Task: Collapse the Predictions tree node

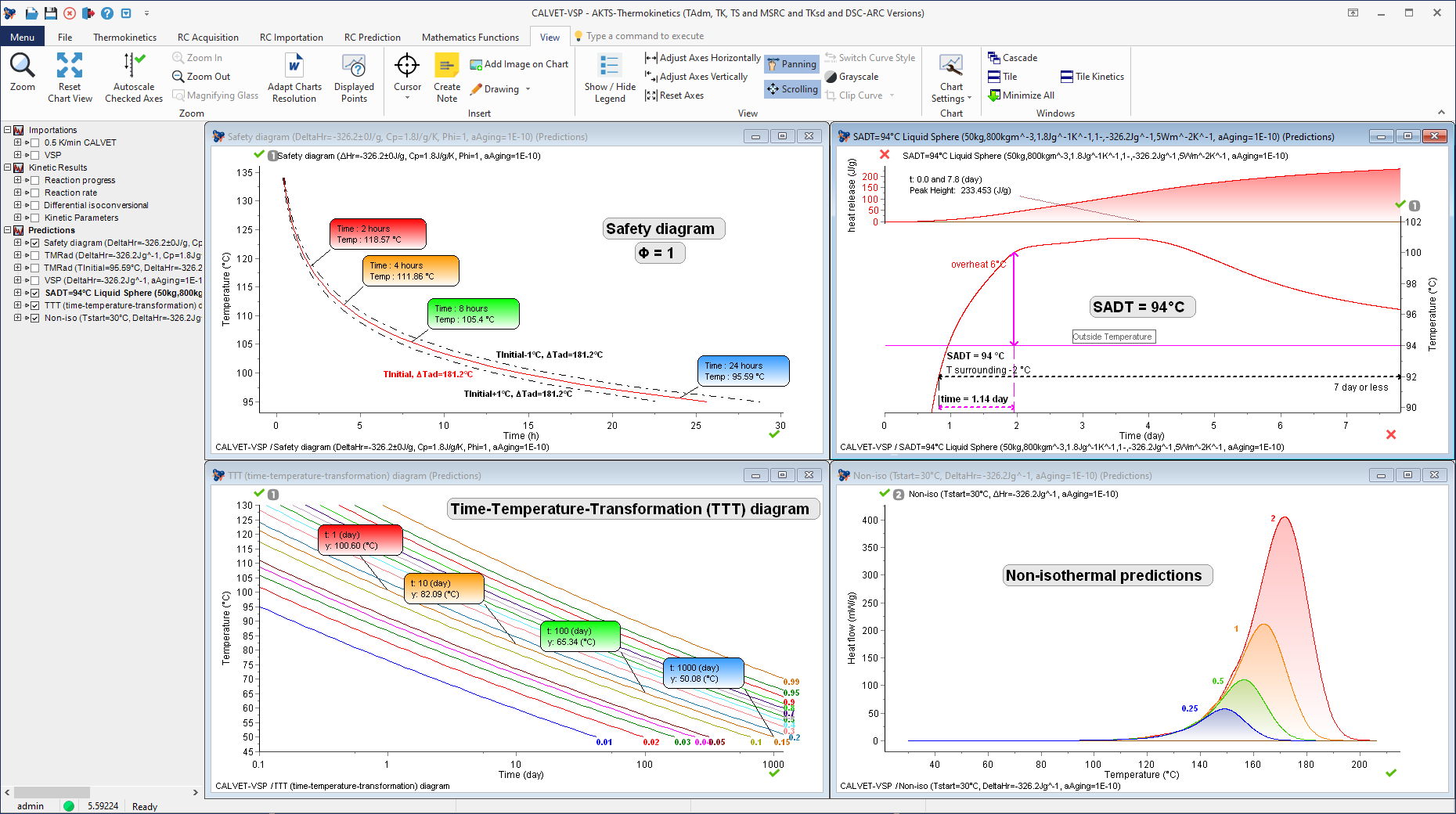Action: (x=7, y=230)
